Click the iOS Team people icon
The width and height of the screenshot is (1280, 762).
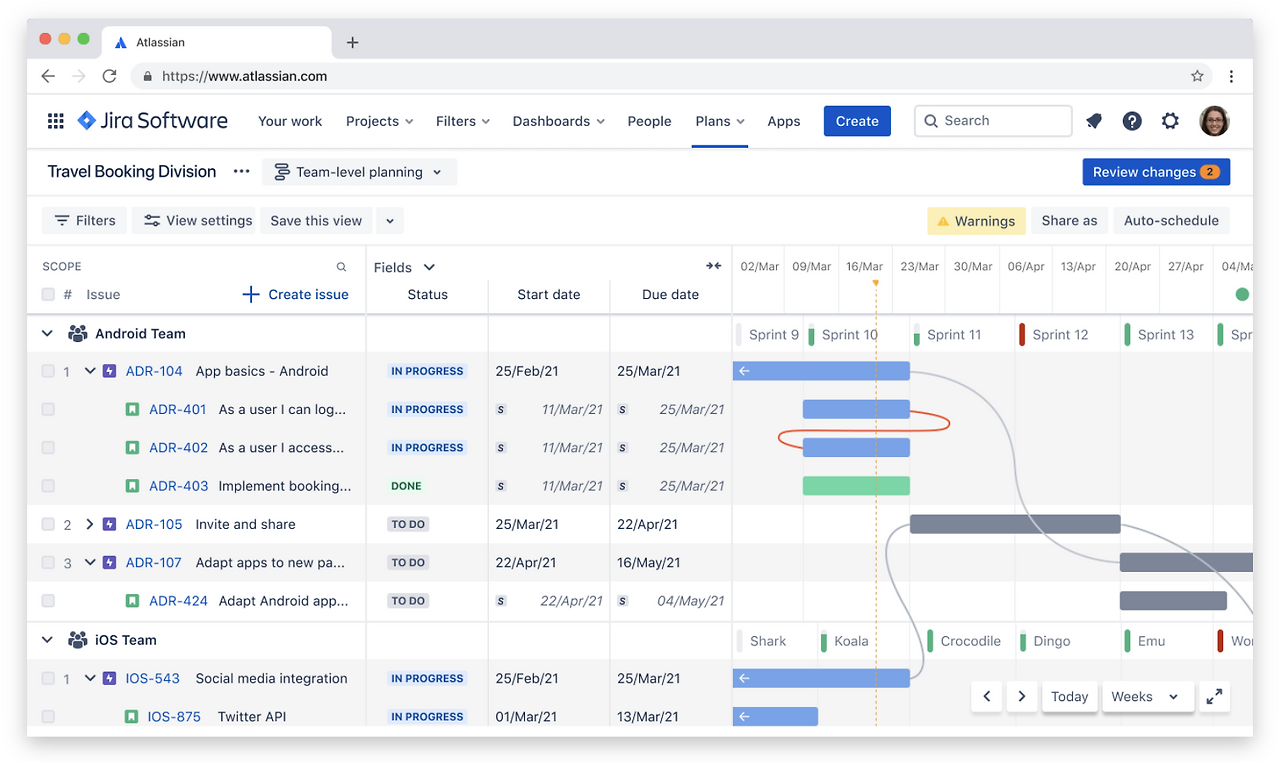pyautogui.click(x=77, y=640)
